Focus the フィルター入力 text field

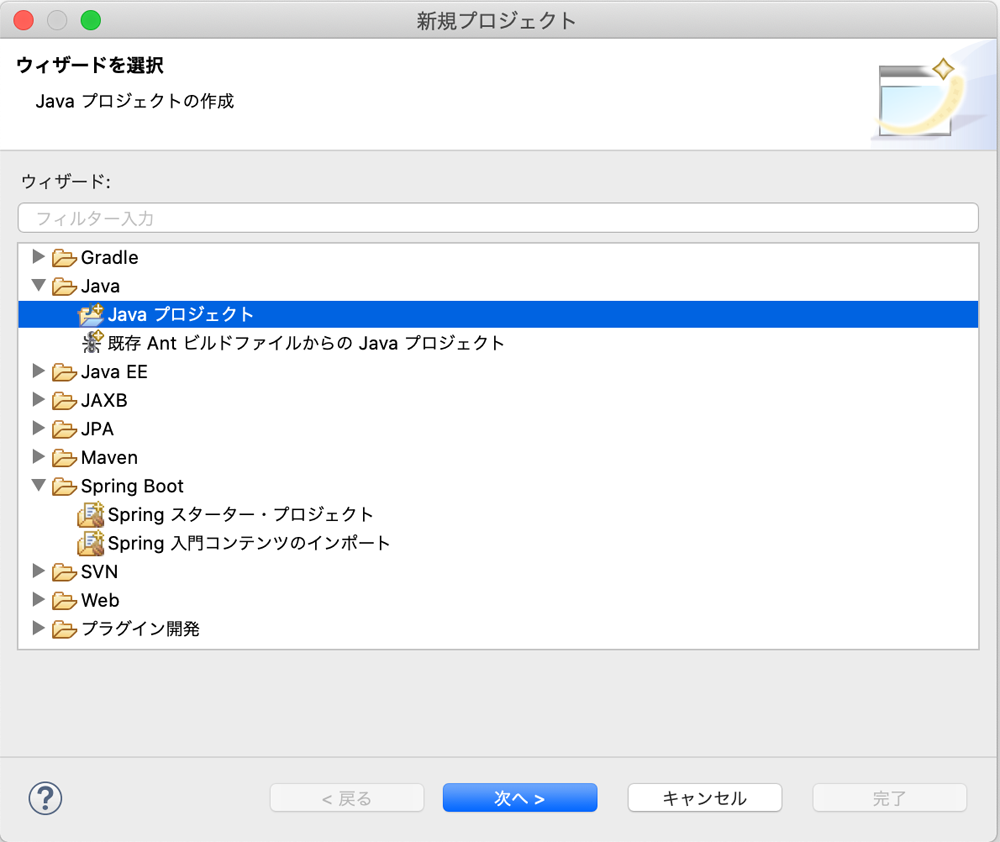click(x=498, y=218)
